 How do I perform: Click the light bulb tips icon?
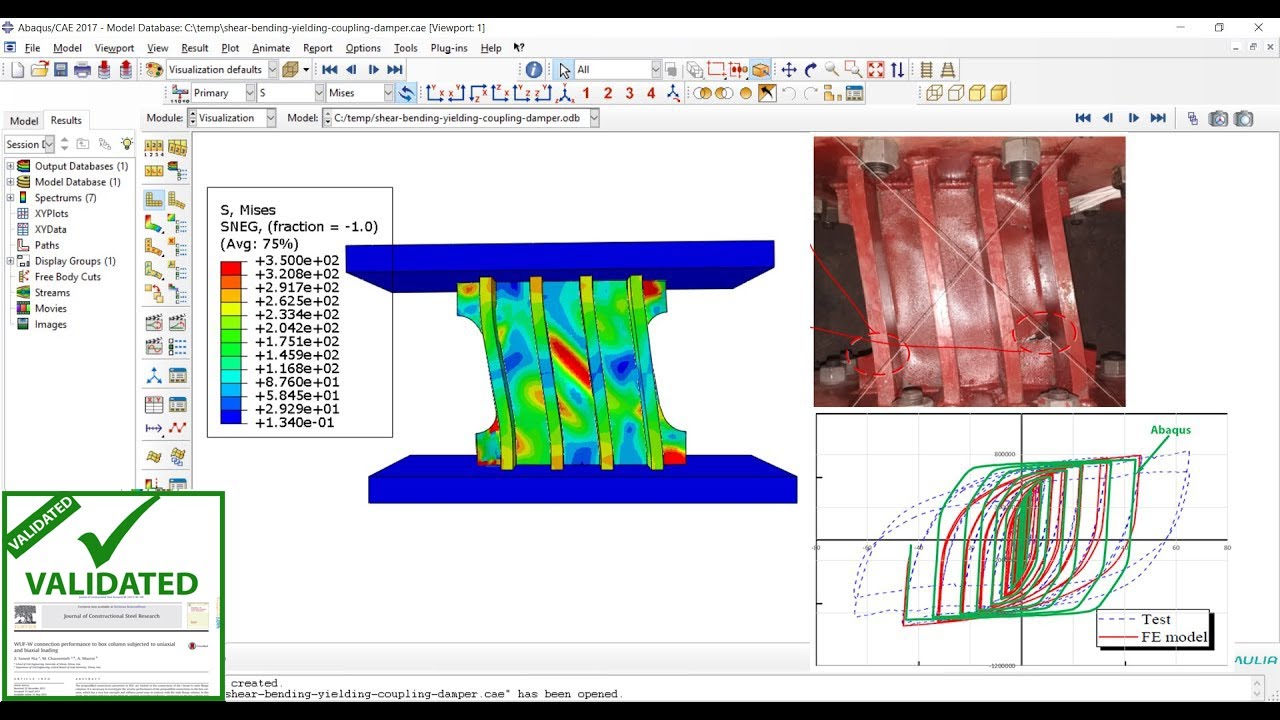[126, 144]
